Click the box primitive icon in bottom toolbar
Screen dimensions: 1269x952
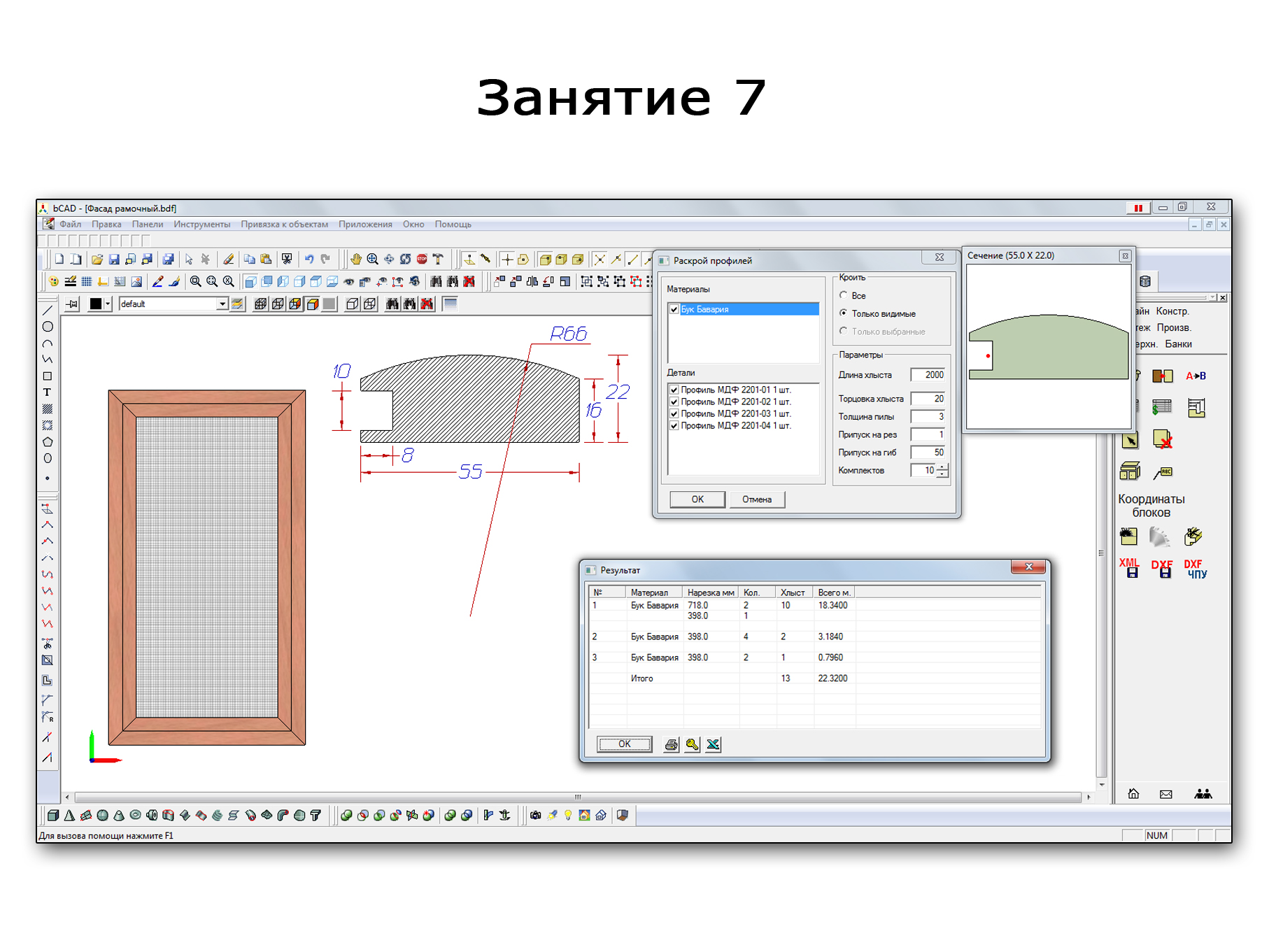tap(53, 816)
